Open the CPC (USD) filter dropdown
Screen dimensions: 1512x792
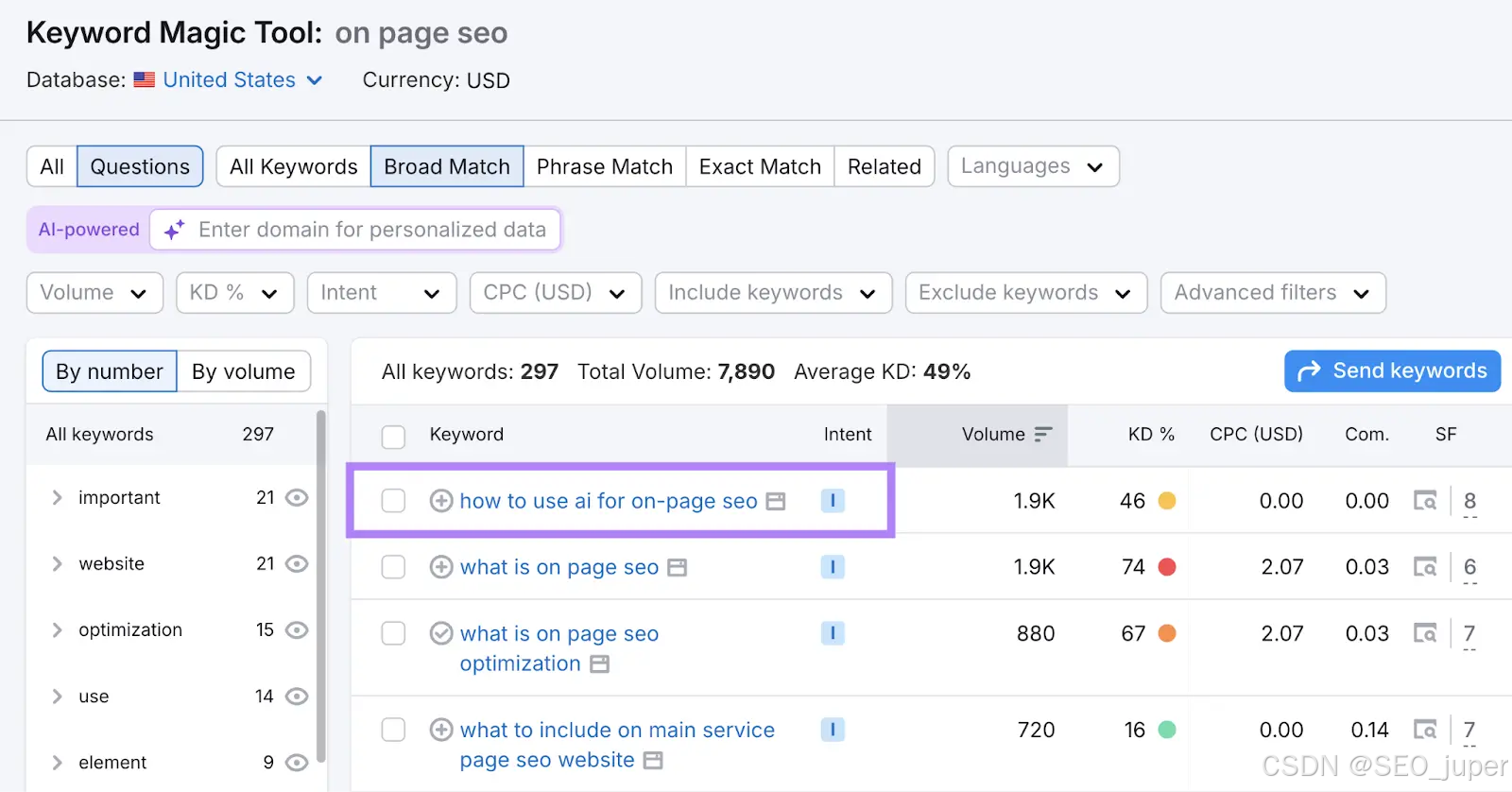click(556, 293)
